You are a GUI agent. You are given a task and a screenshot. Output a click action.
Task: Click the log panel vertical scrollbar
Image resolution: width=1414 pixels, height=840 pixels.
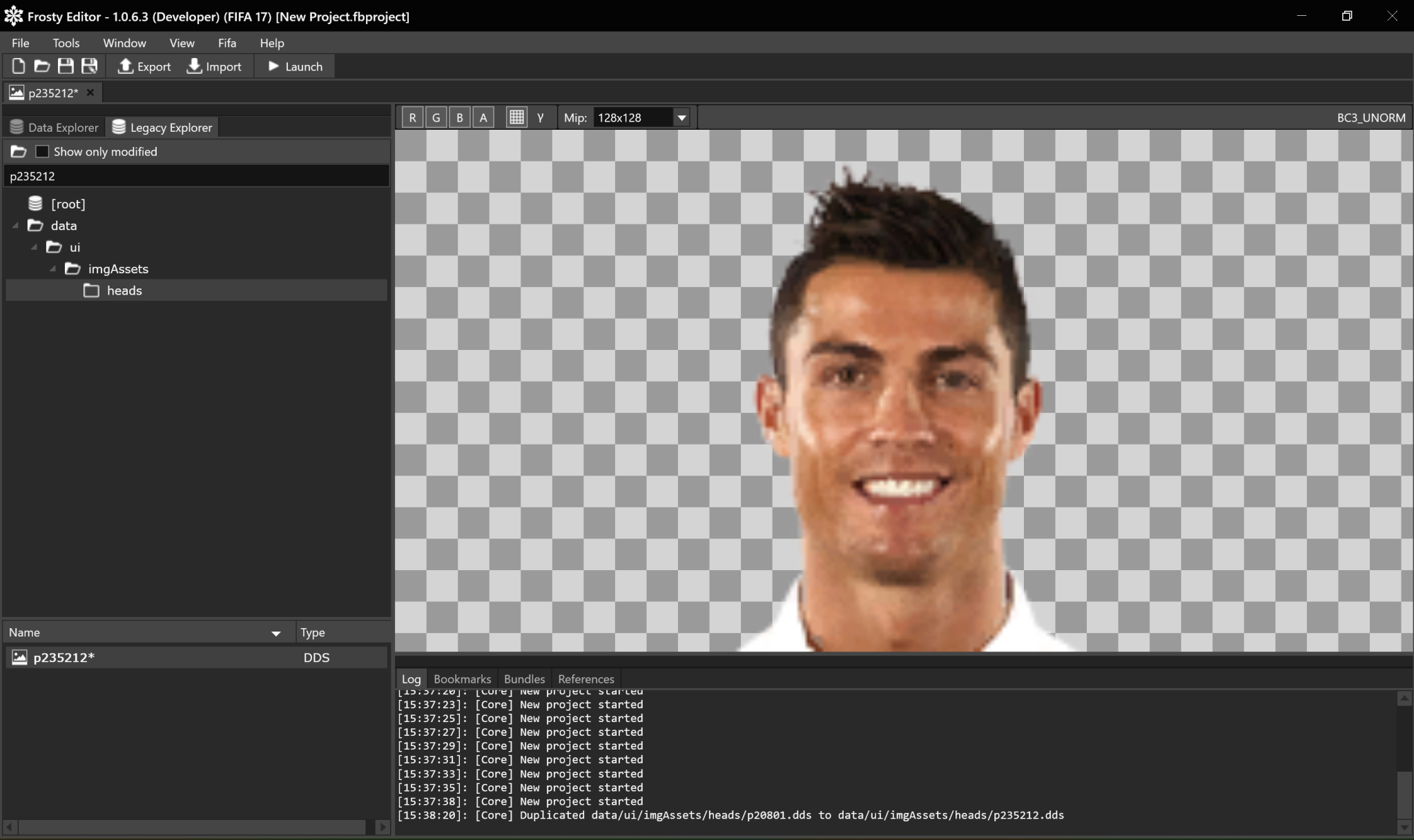[1404, 794]
